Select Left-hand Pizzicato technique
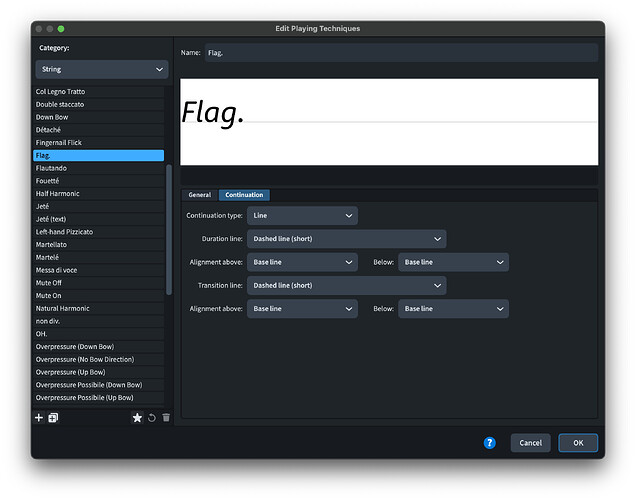 click(99, 232)
